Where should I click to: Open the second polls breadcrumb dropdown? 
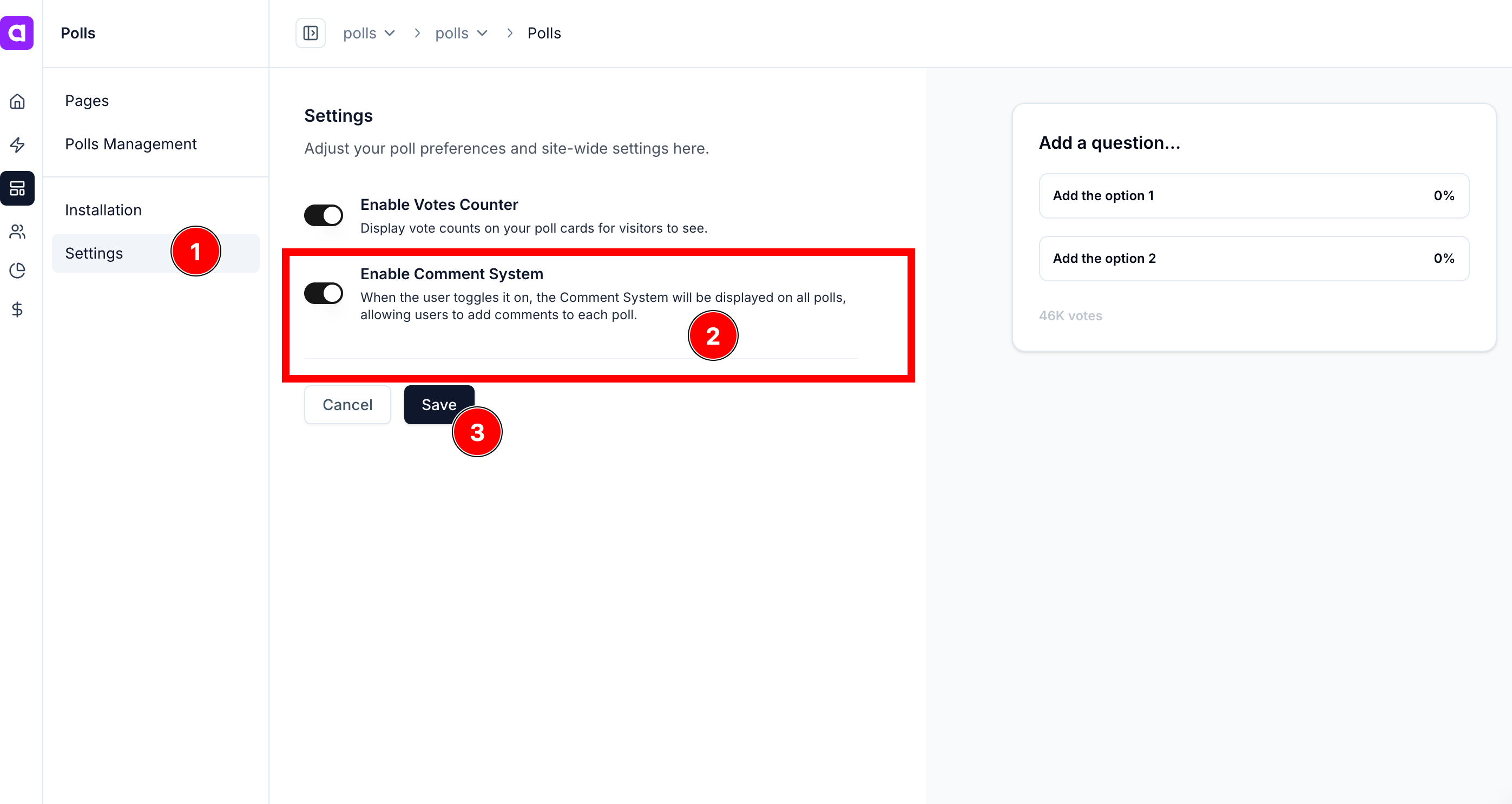(461, 34)
